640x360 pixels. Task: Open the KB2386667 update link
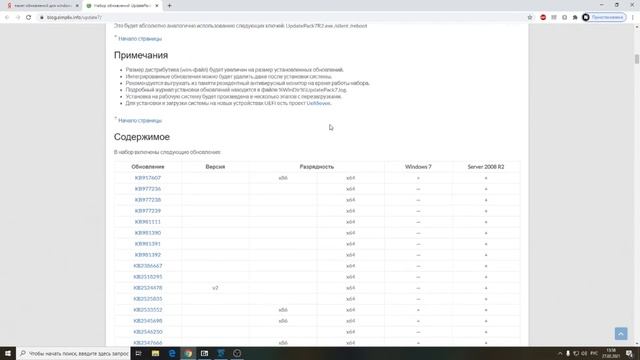pos(148,266)
